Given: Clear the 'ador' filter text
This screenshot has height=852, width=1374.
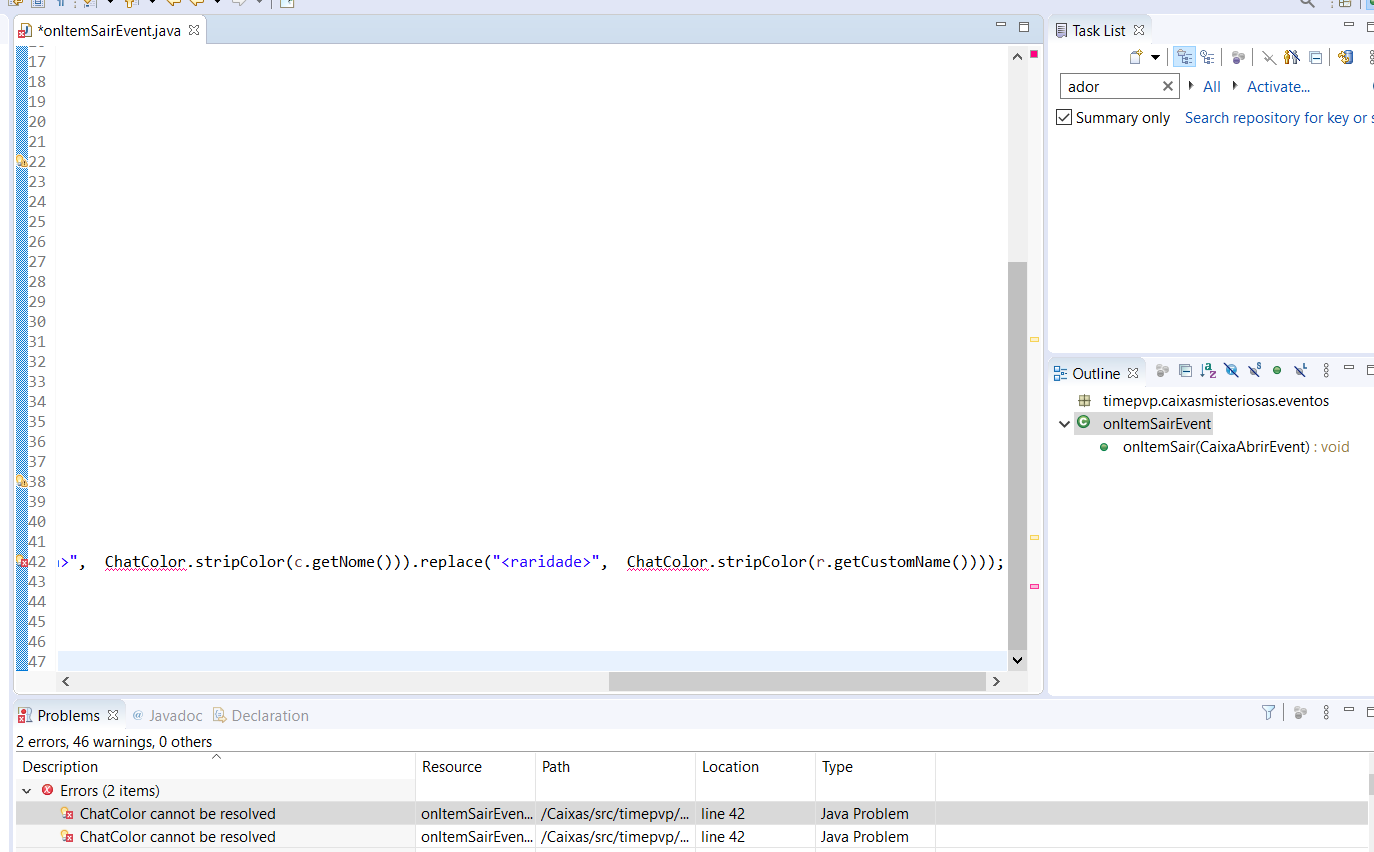Looking at the screenshot, I should [x=1167, y=87].
